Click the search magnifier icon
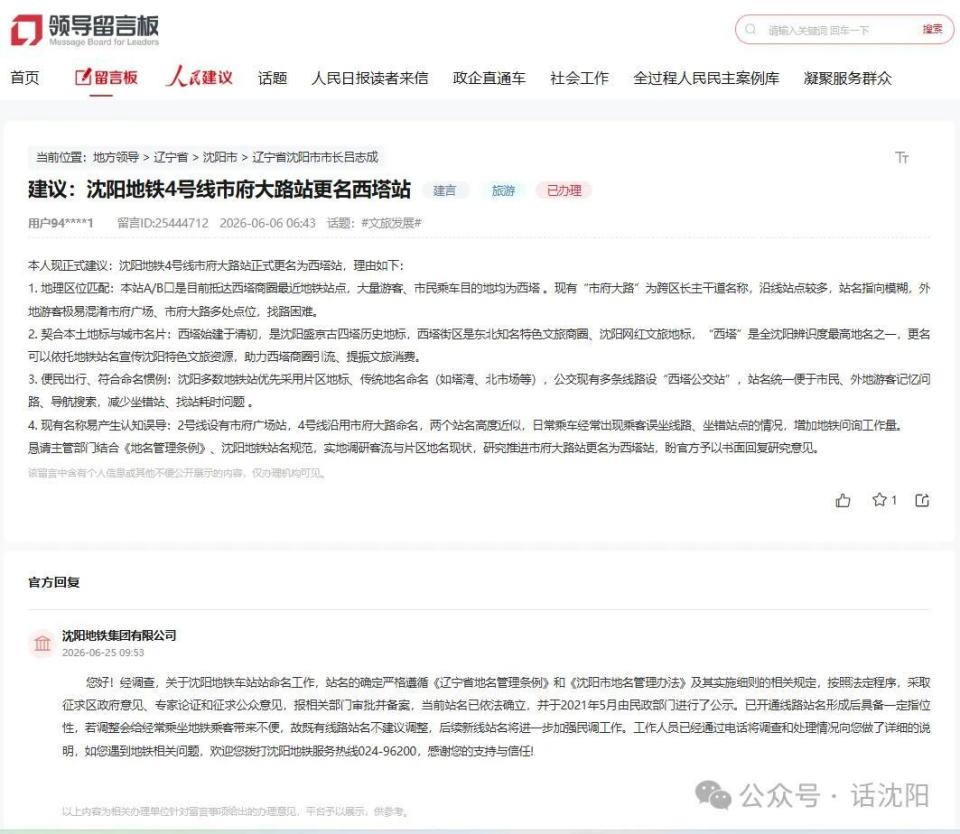This screenshot has width=960, height=834. [x=750, y=29]
